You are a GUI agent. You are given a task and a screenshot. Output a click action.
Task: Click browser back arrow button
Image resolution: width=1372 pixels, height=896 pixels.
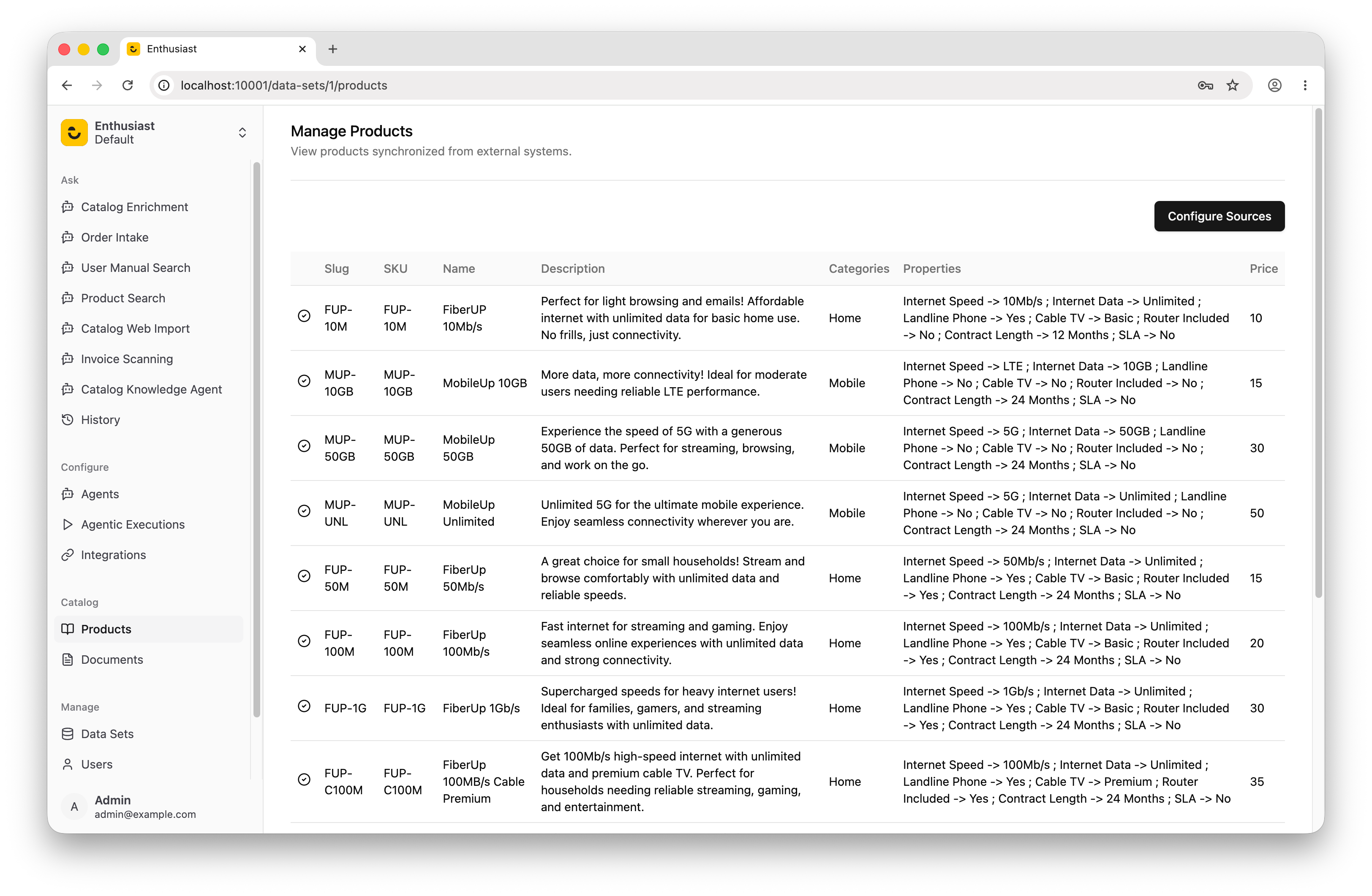[x=67, y=85]
